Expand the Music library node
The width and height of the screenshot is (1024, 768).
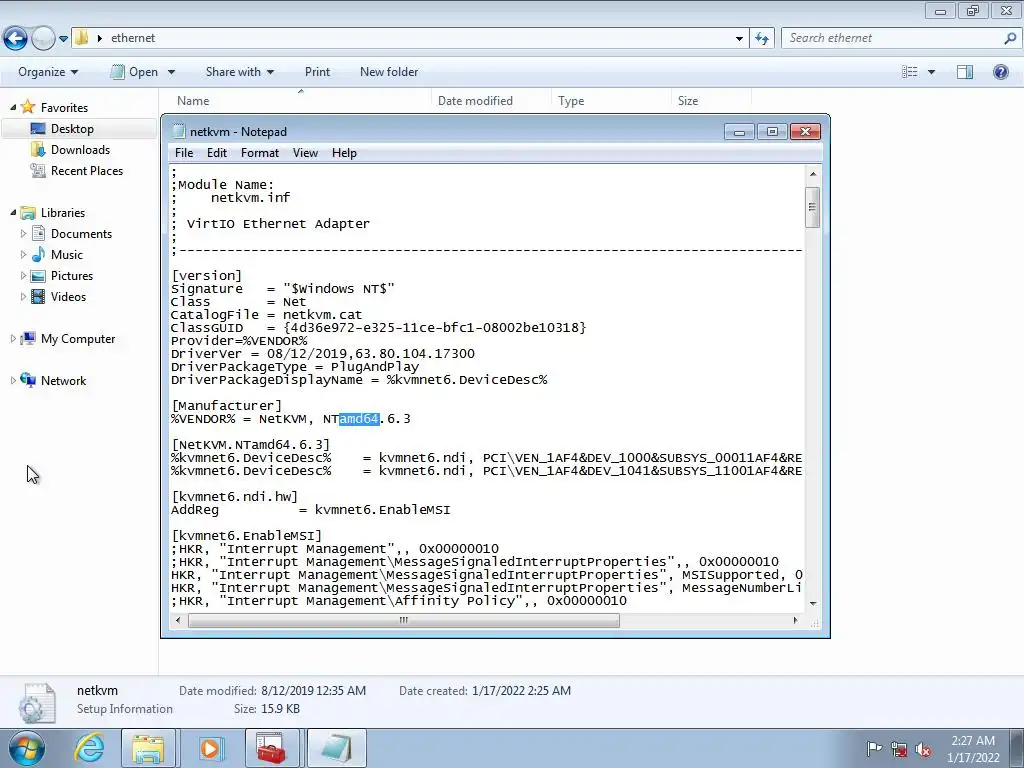[x=24, y=254]
